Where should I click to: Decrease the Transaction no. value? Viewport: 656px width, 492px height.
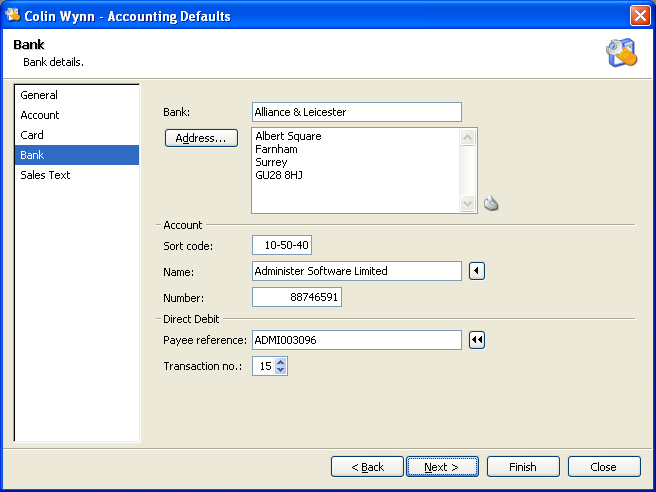(x=281, y=371)
